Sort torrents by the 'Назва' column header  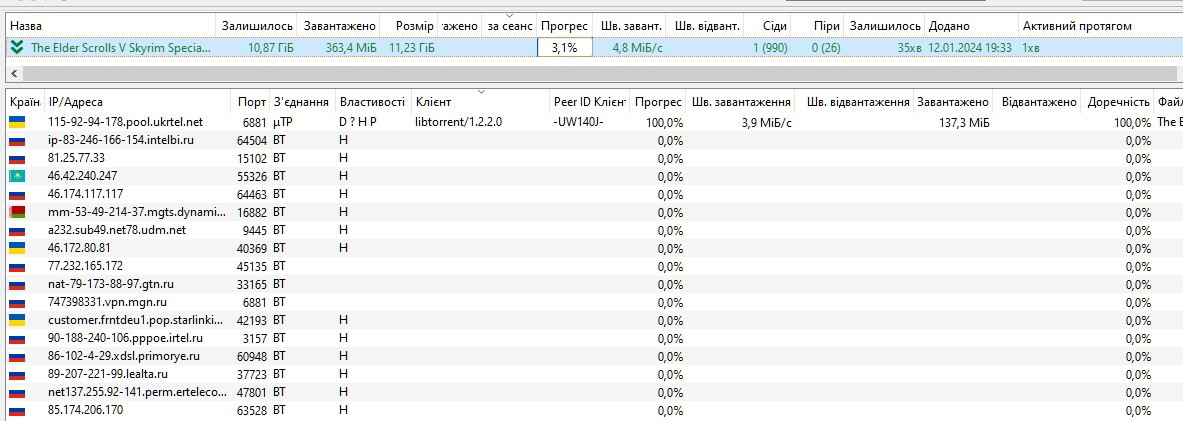[110, 25]
